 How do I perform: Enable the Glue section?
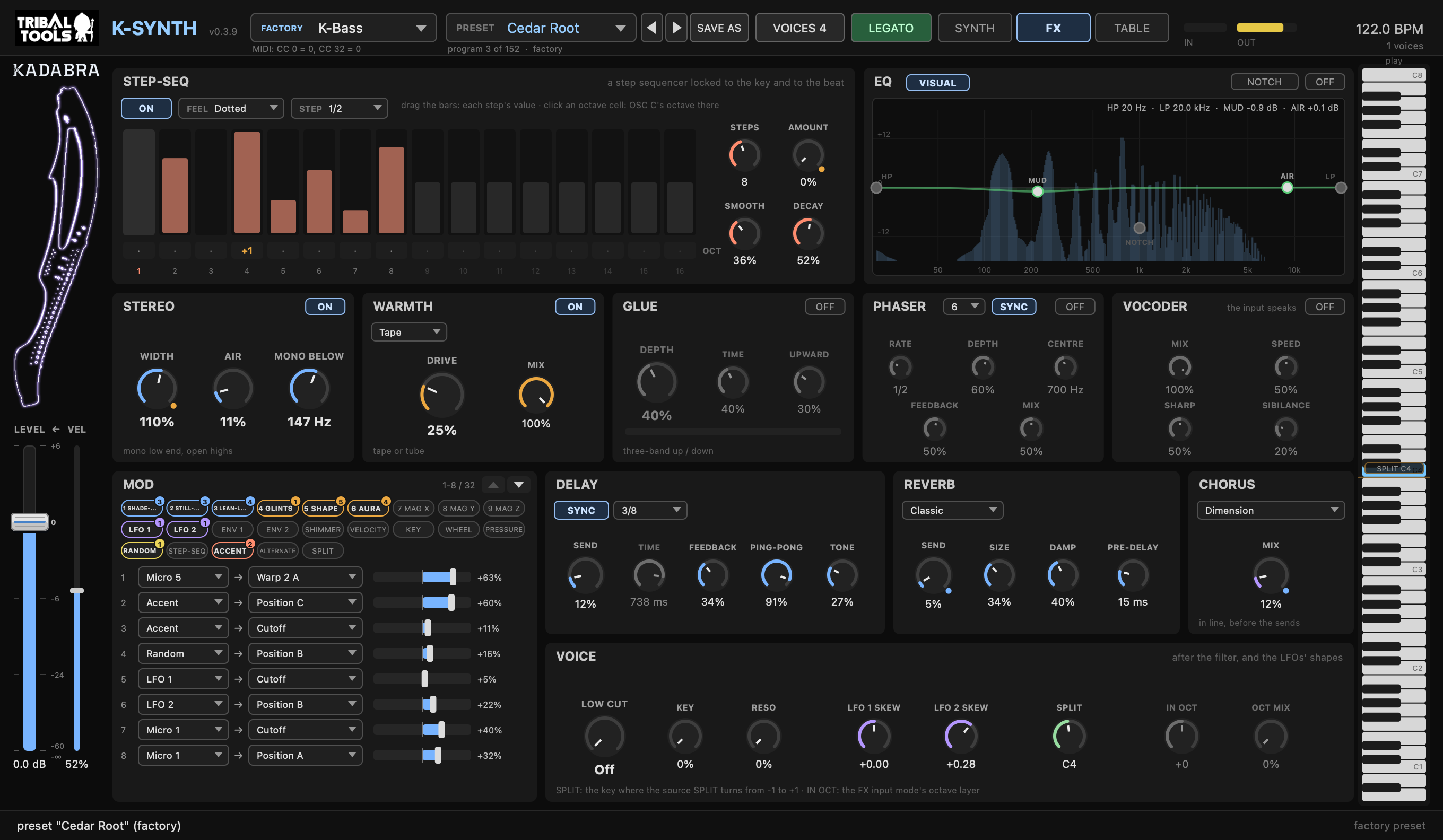coord(824,307)
